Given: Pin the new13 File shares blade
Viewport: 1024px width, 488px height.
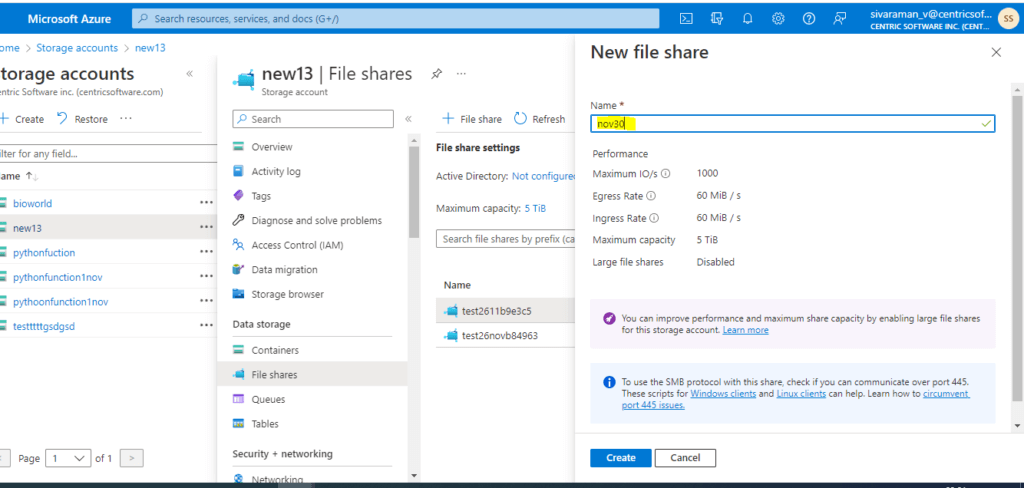Looking at the screenshot, I should click(x=436, y=74).
